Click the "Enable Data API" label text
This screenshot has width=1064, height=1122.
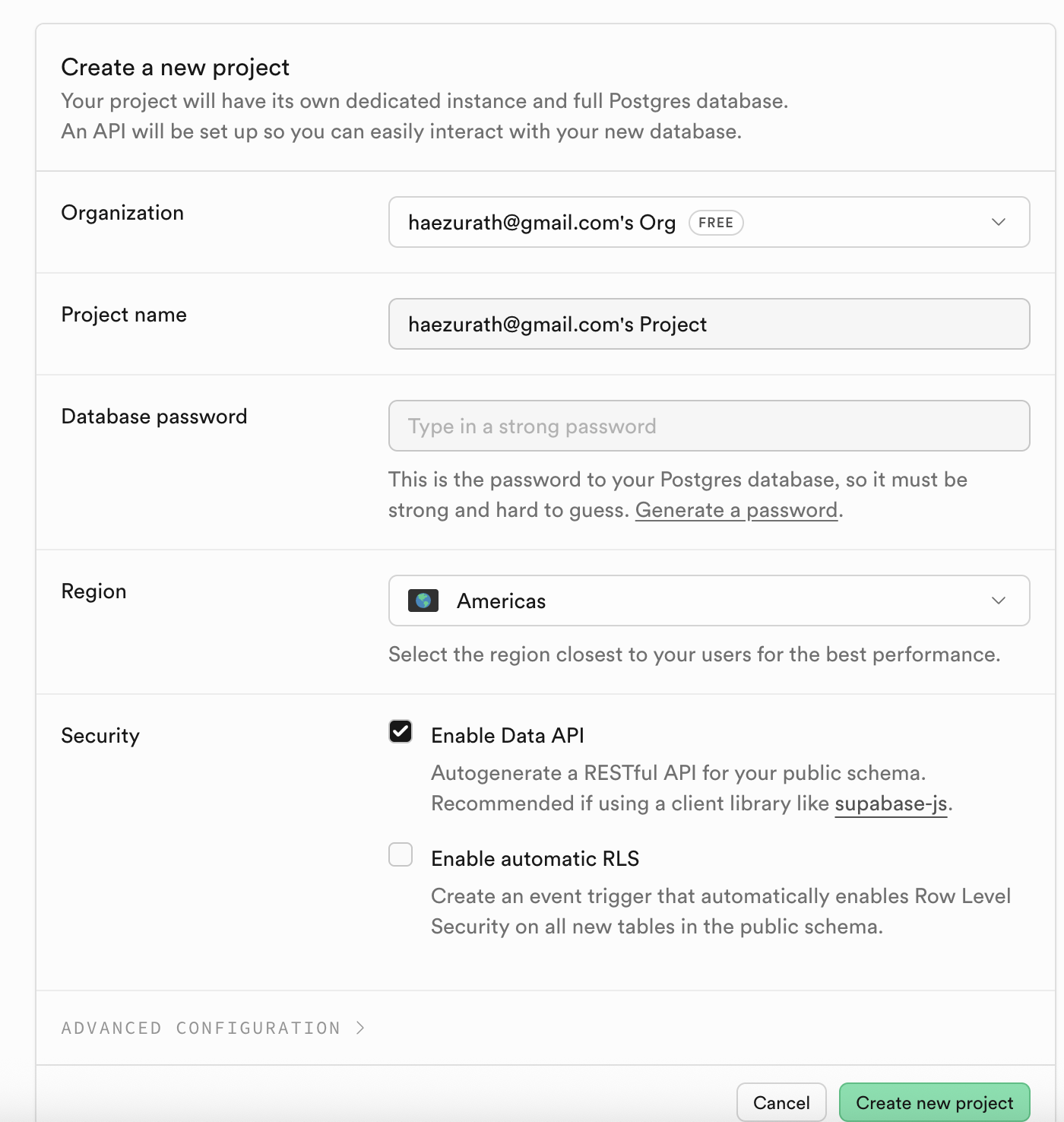click(507, 735)
